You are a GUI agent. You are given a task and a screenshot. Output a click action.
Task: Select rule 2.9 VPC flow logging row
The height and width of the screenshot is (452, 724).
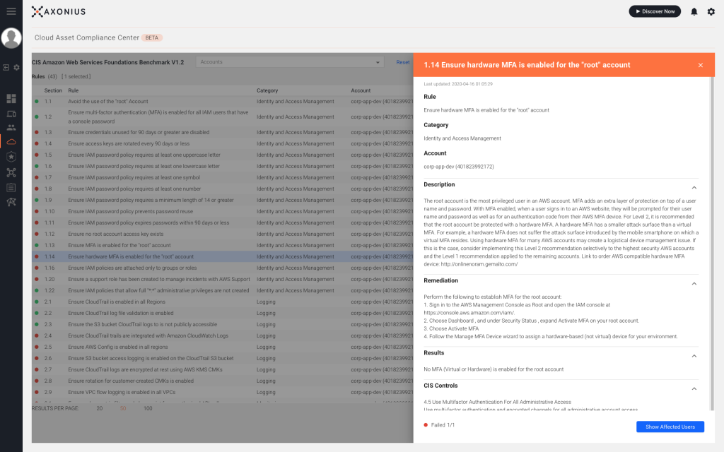(223, 392)
